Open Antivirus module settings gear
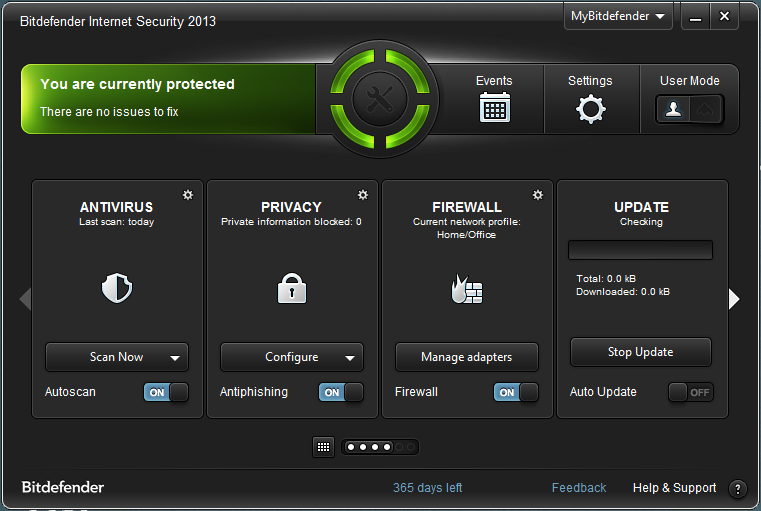This screenshot has width=761, height=511. [x=188, y=194]
